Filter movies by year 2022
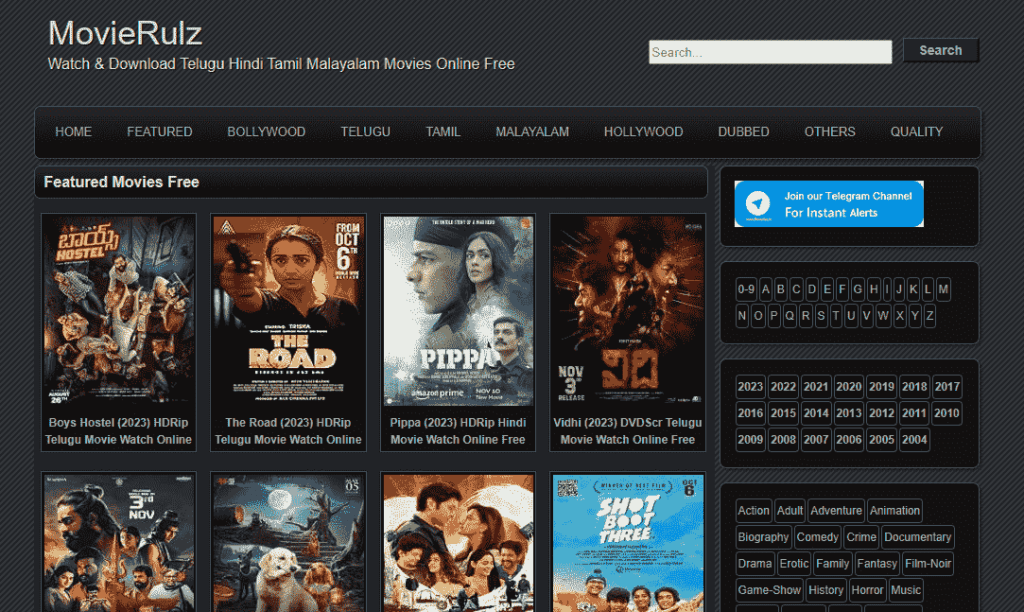This screenshot has width=1024, height=612. click(x=783, y=387)
